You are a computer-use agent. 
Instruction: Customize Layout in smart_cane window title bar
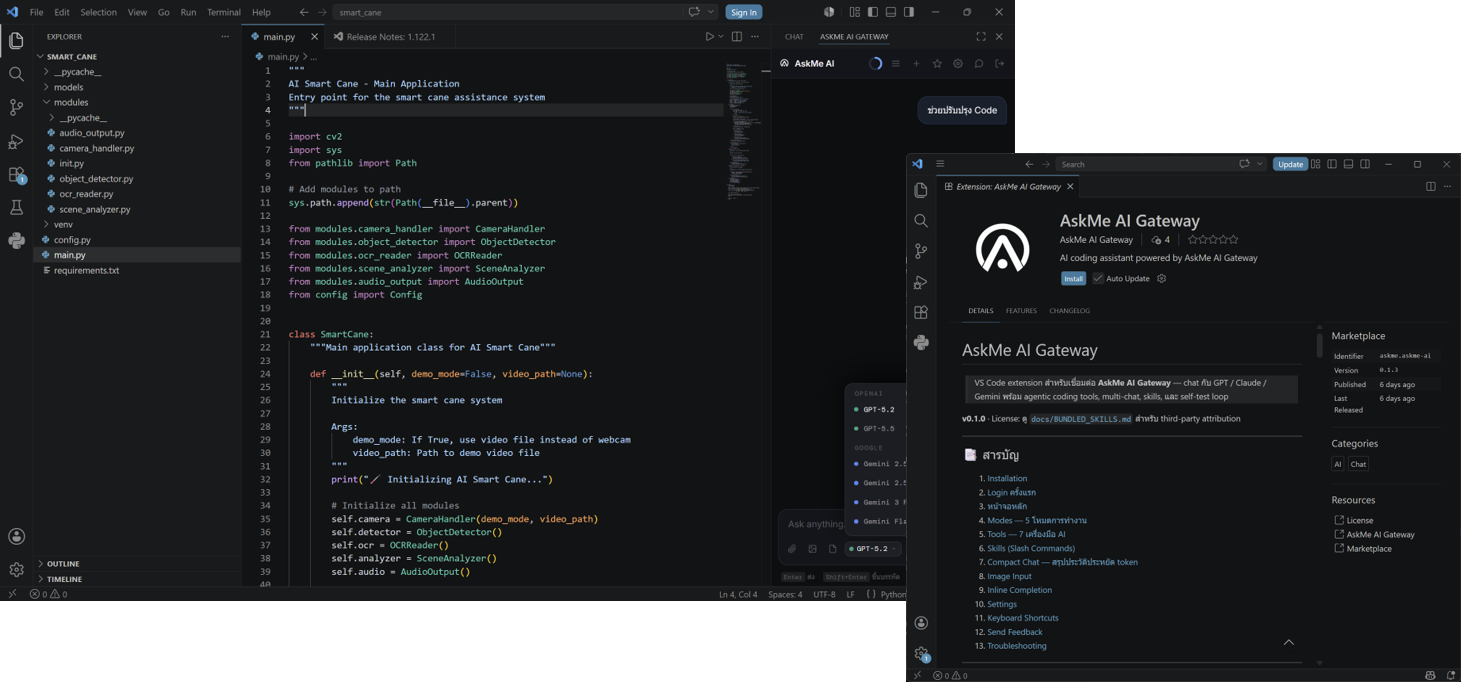pyautogui.click(x=855, y=12)
